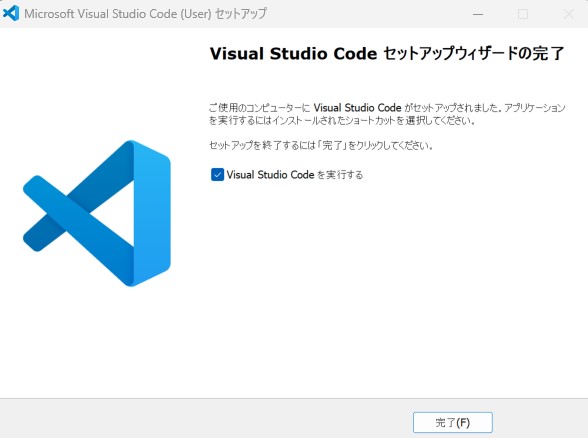Click the 'Microsoft Visual Studio Code (User) セットアップ' title
This screenshot has width=588, height=438.
[146, 14]
